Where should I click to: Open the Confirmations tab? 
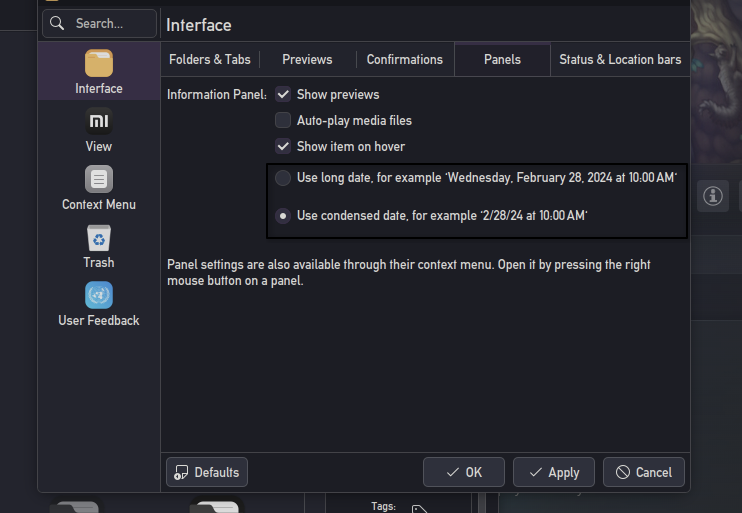(404, 60)
